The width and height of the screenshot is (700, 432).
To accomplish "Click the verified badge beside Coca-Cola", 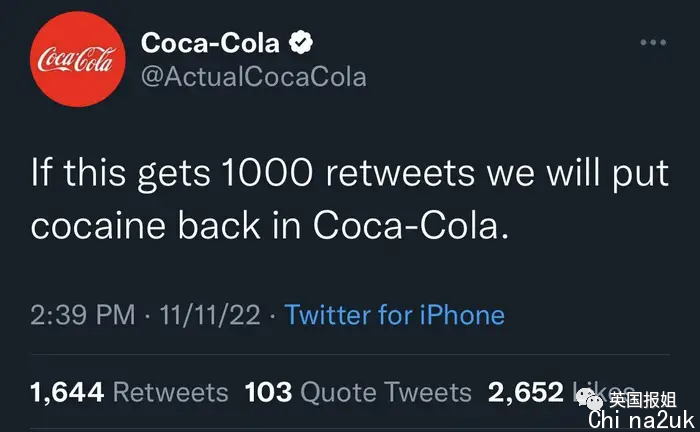I will 301,42.
